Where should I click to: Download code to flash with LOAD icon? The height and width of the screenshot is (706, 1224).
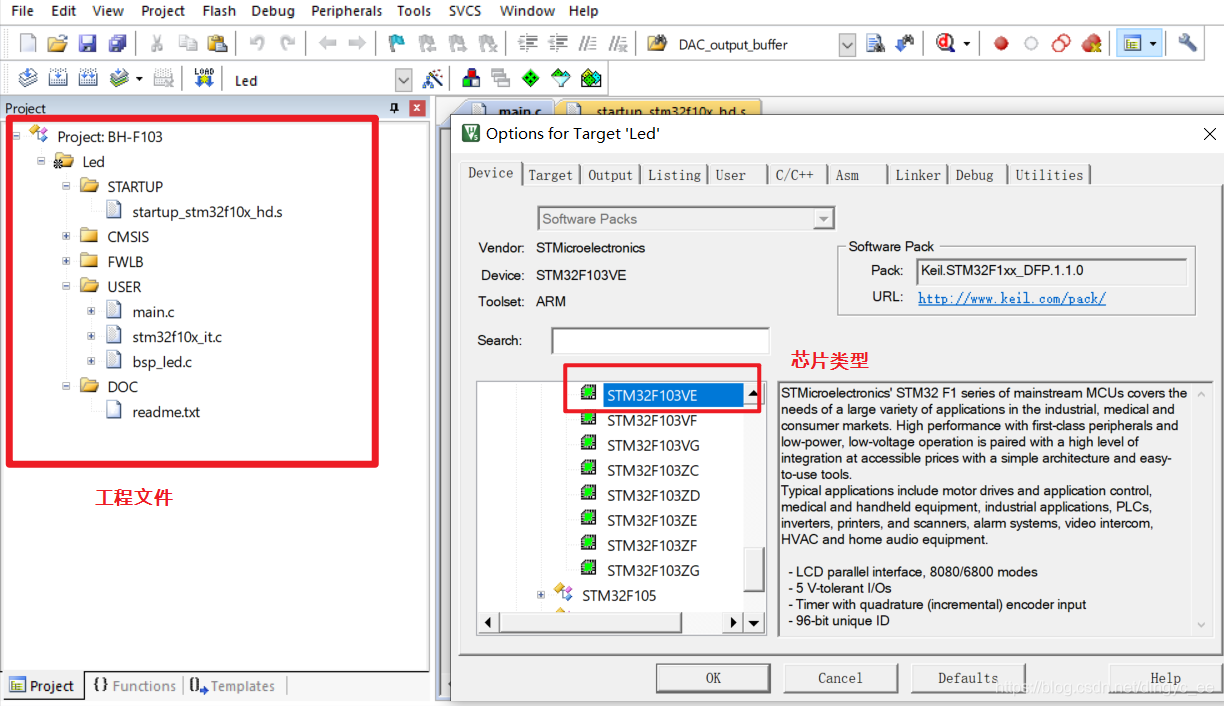(204, 78)
